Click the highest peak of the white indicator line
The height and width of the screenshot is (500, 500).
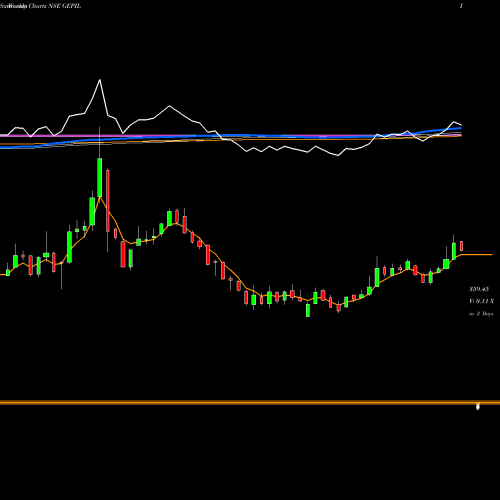click(x=100, y=80)
